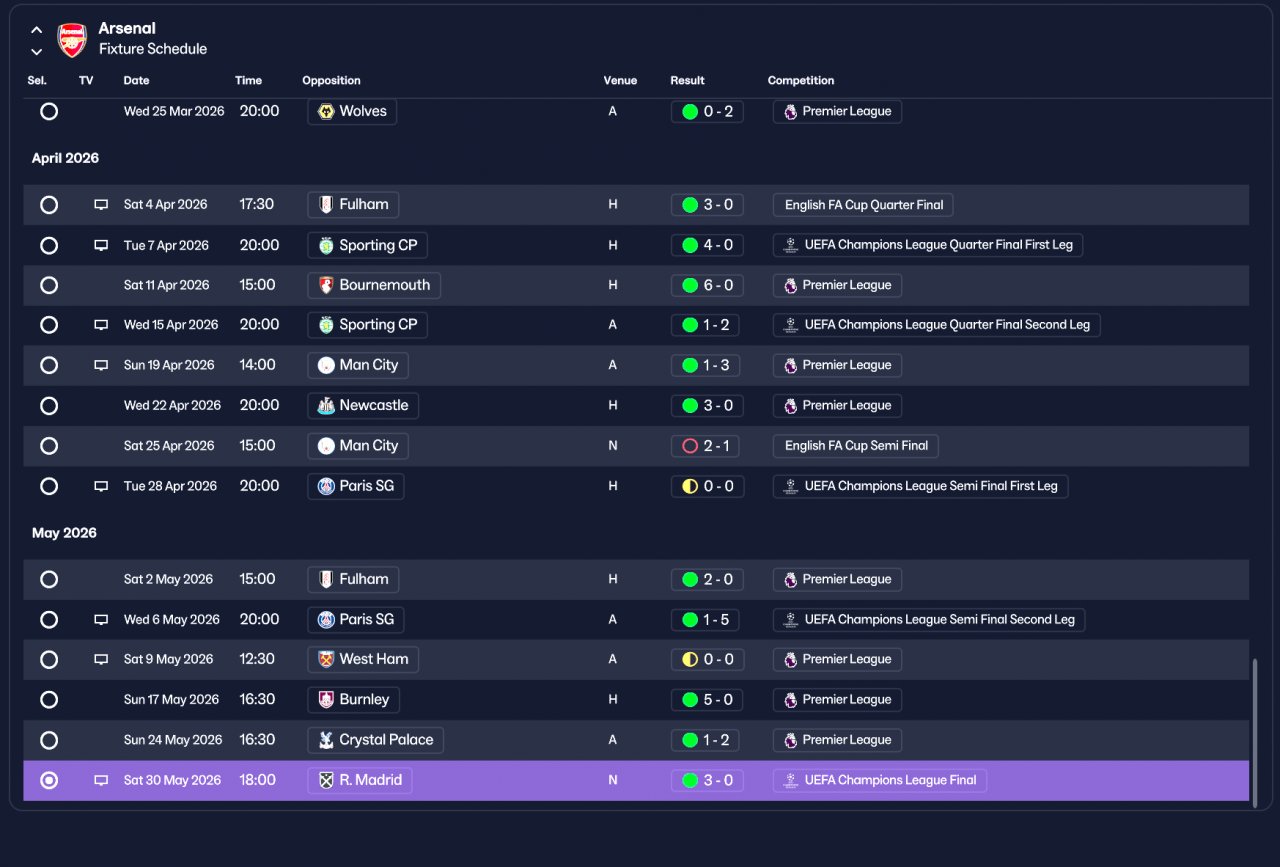Open the Newcastle opposition button

[363, 406]
